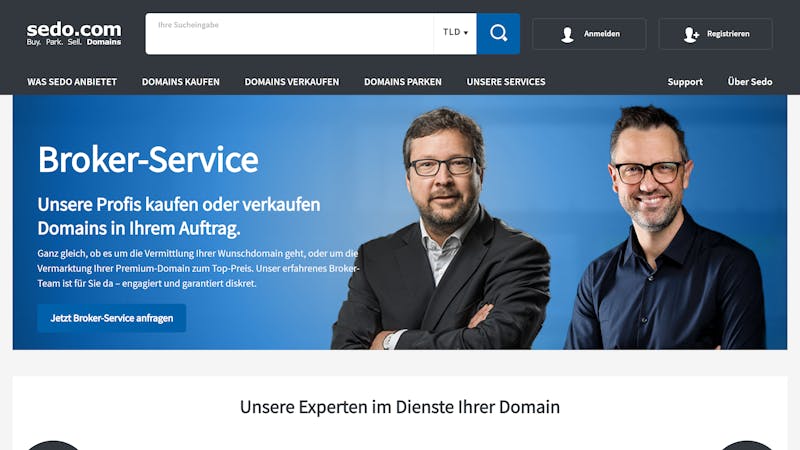Viewport: 800px width, 450px height.
Task: Select the Registrieren sign-up button
Action: point(716,34)
